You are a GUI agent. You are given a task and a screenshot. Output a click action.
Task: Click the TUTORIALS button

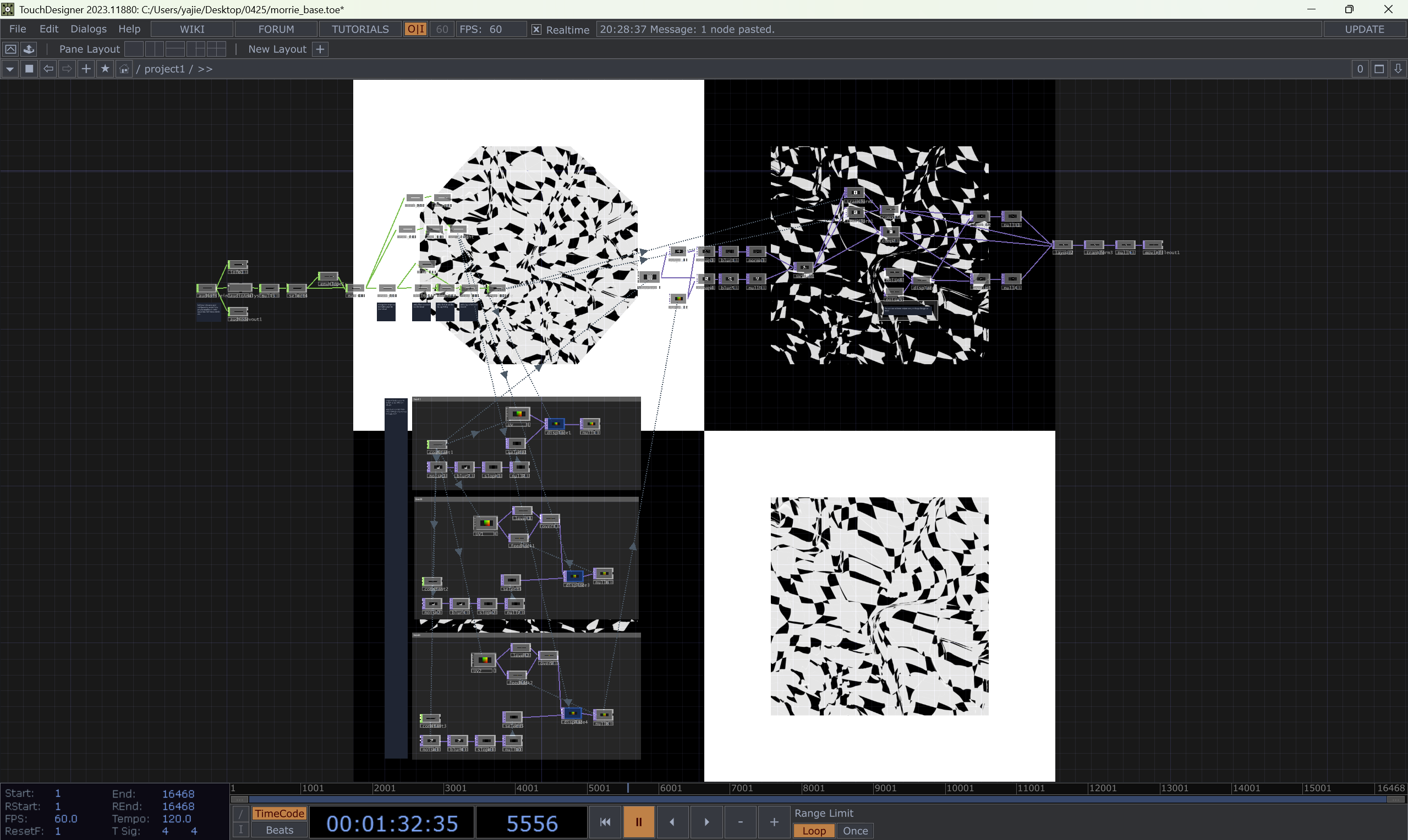point(360,30)
